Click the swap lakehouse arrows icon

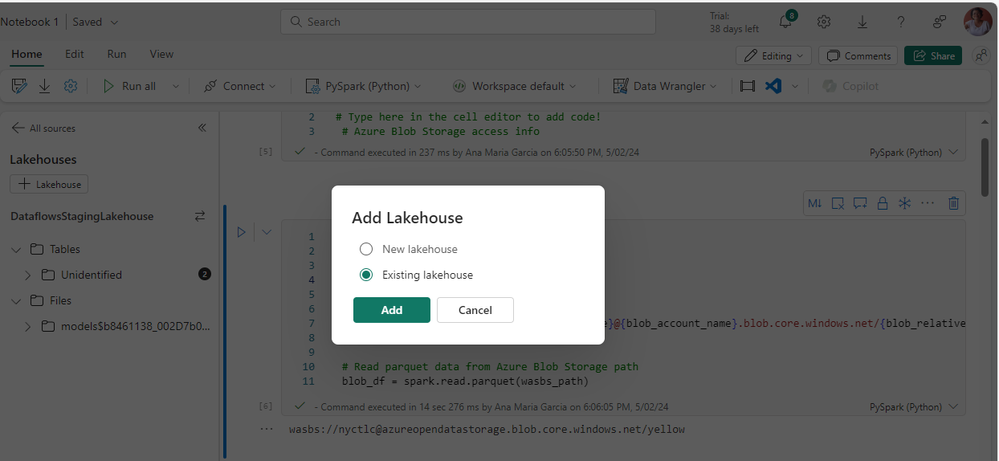coord(200,216)
